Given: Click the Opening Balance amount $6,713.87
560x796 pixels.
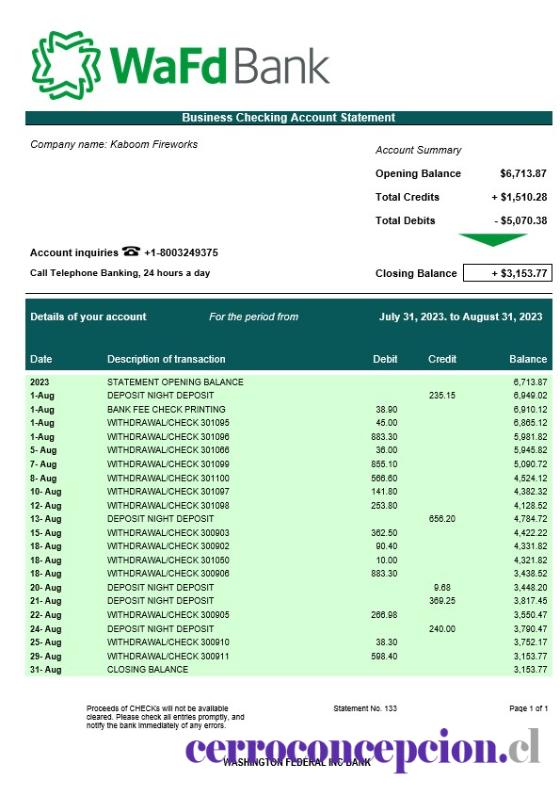Looking at the screenshot, I should (x=523, y=174).
